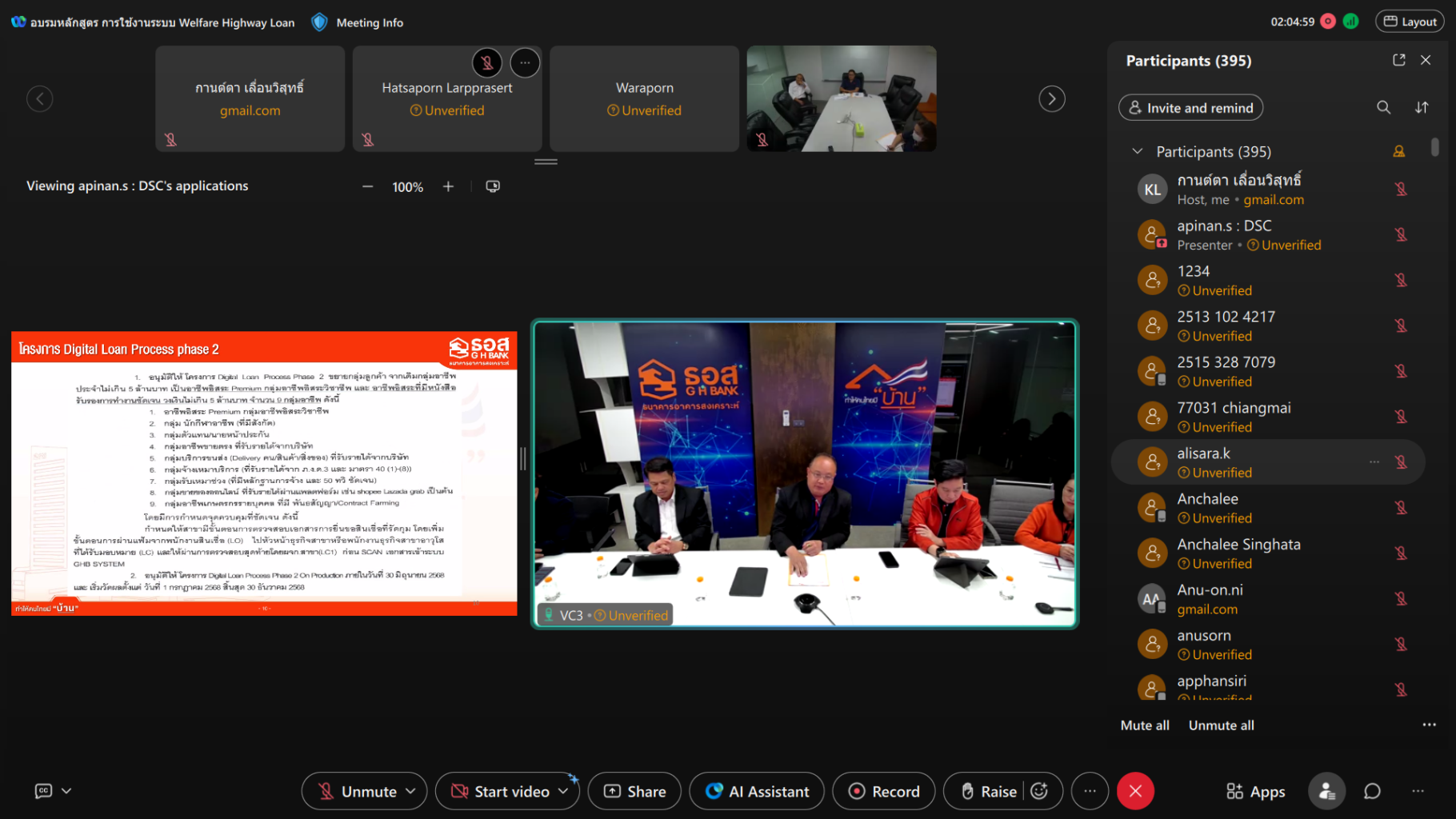Open the reactions smiley icon
This screenshot has height=819, width=1456.
tap(1039, 791)
